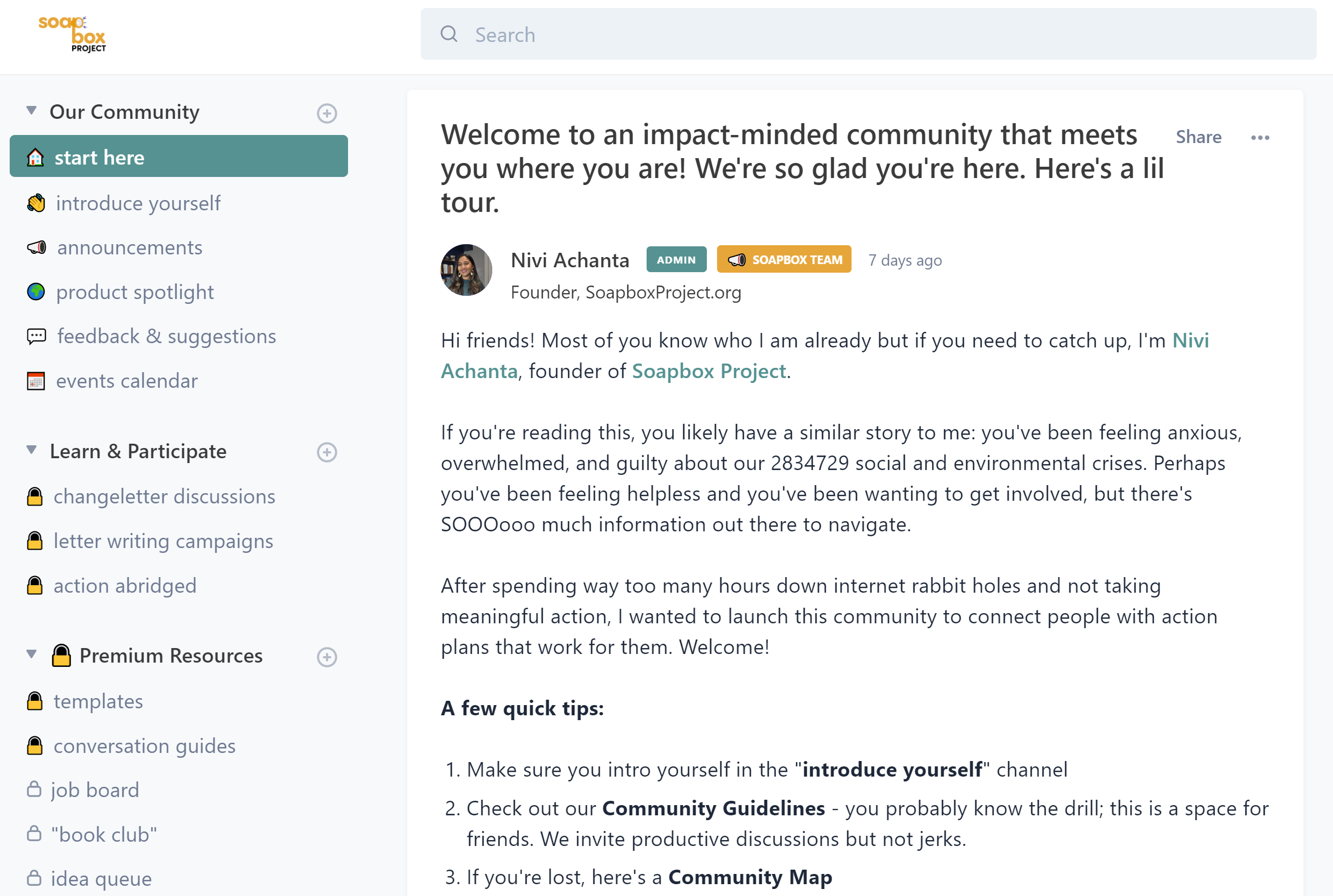Open the product spotlight space
The image size is (1333, 896).
click(x=135, y=292)
